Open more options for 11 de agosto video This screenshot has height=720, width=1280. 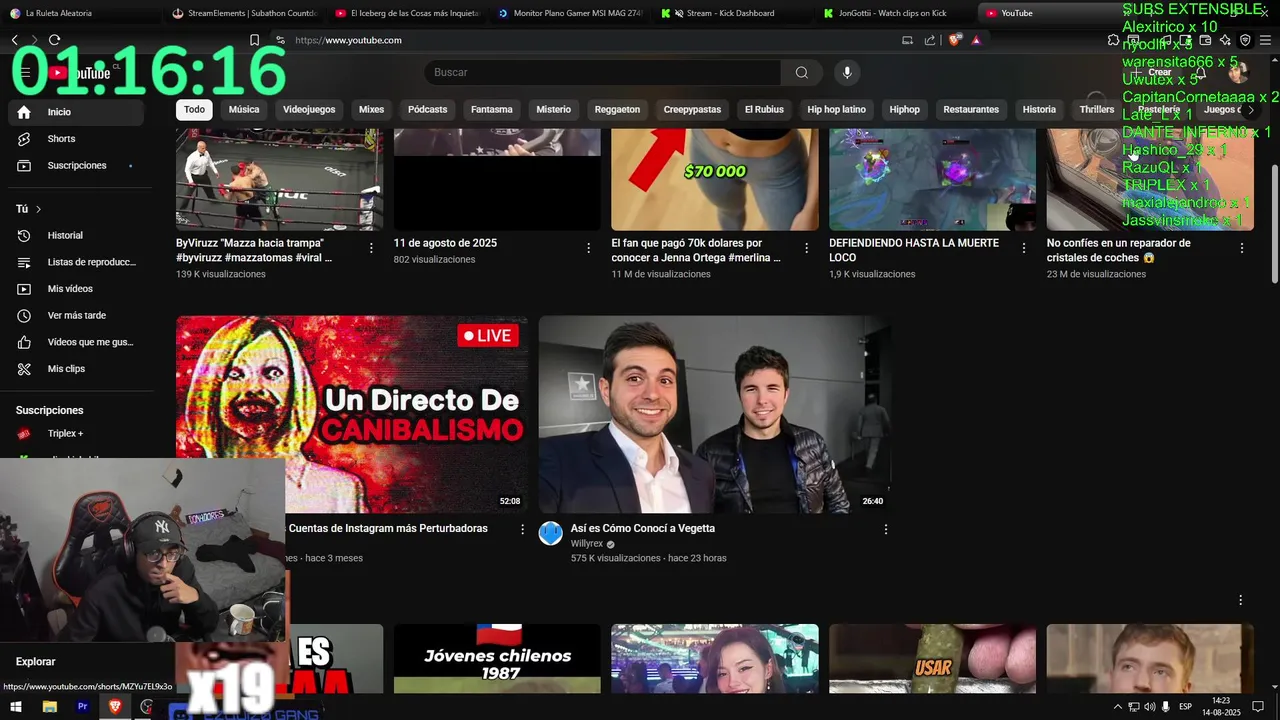[x=589, y=248]
